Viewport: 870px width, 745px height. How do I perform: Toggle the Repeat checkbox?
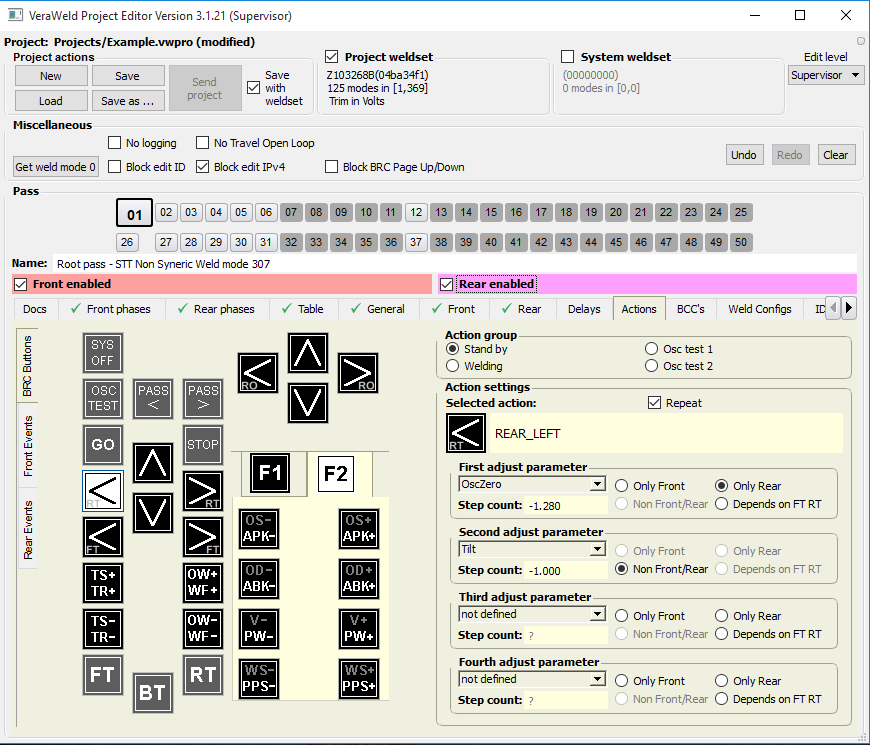coord(655,403)
